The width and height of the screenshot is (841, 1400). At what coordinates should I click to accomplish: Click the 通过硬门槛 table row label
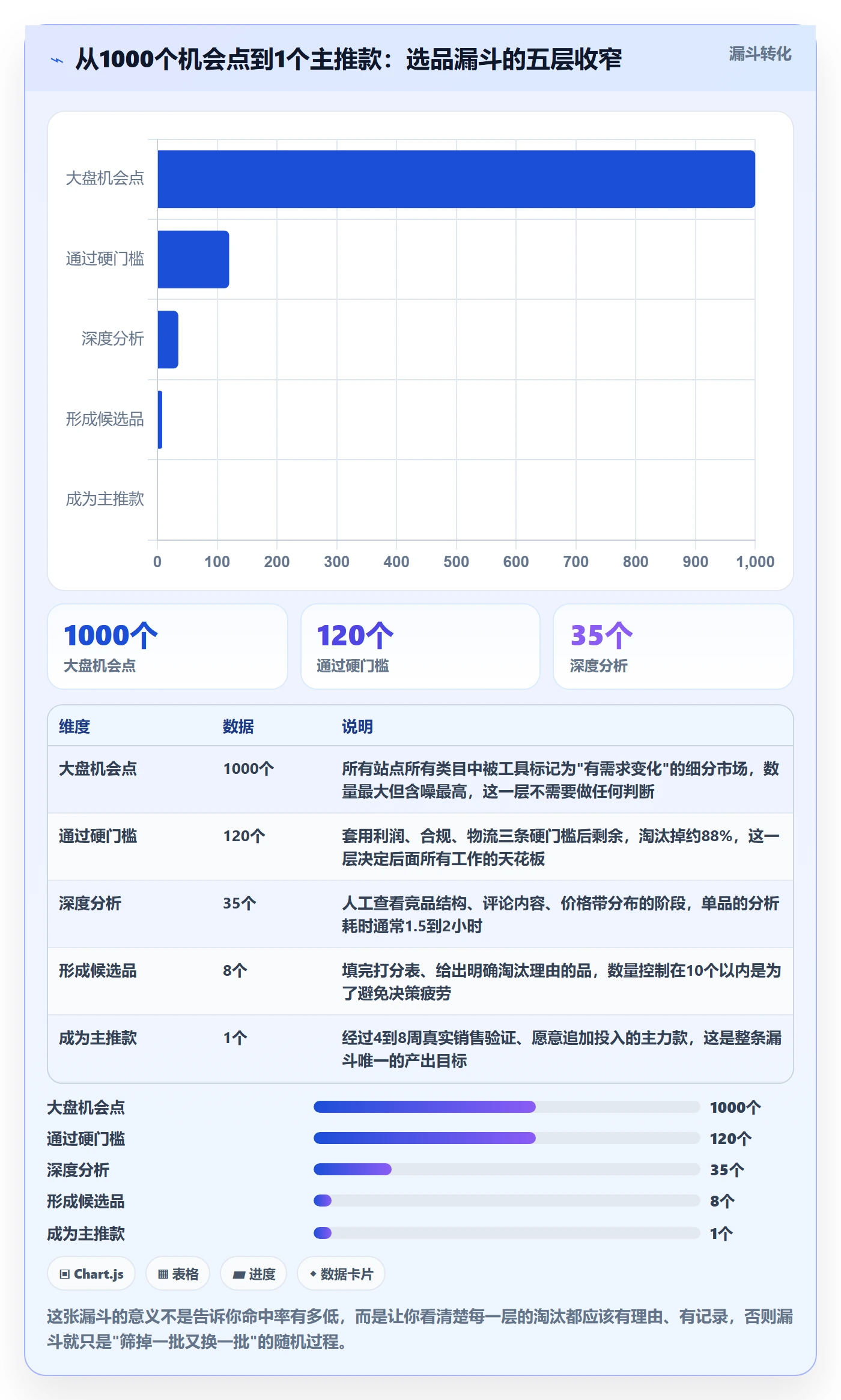click(98, 836)
